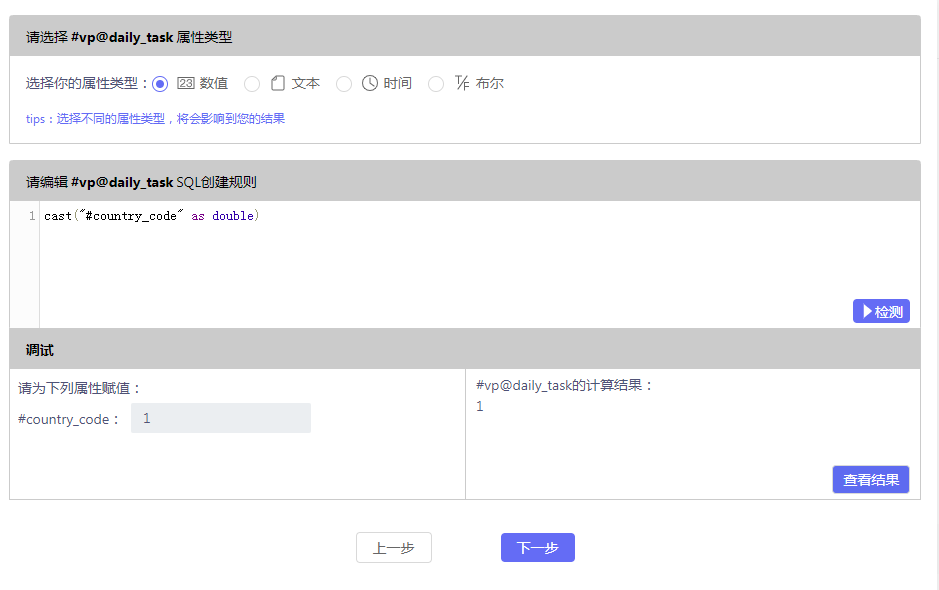Image resolution: width=939 pixels, height=590 pixels.
Task: Click the SQL创建规则 section header
Action: tap(141, 182)
